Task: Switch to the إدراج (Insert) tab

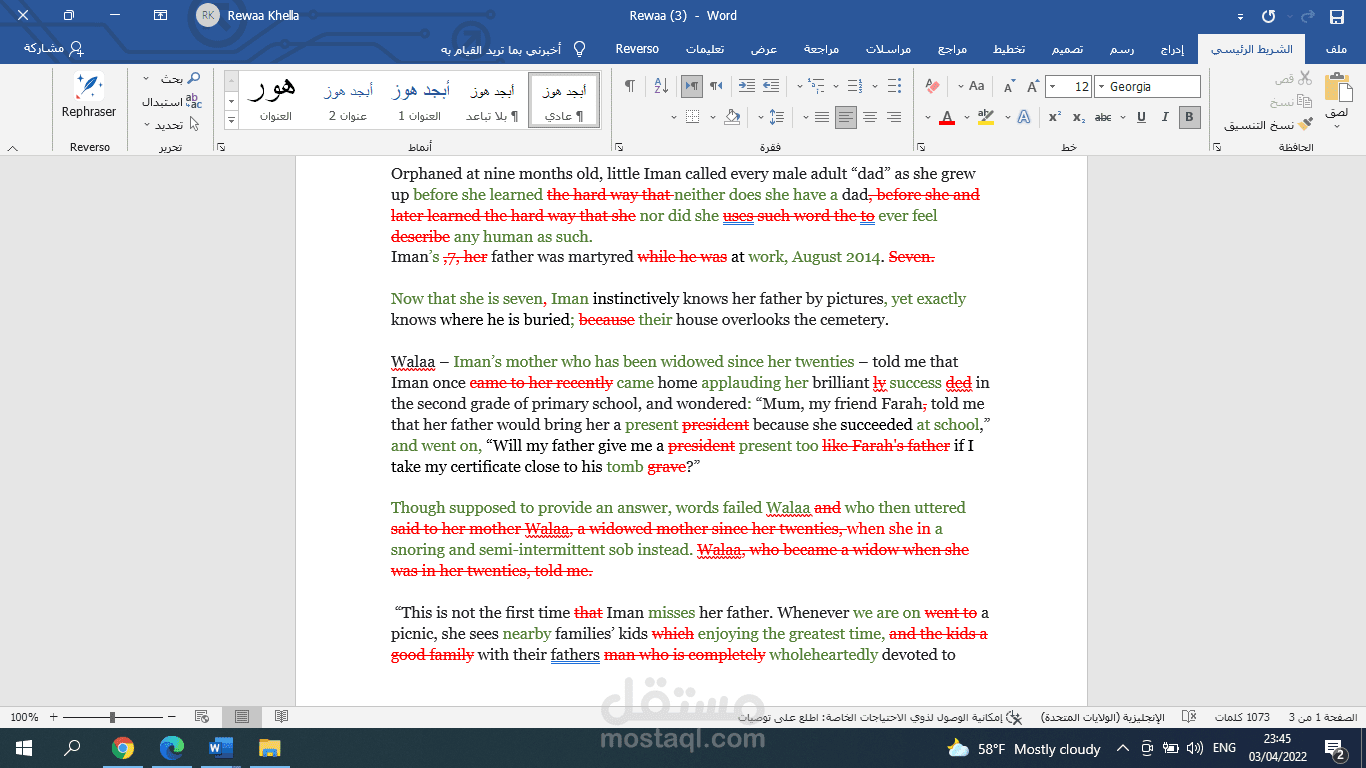Action: (1173, 49)
